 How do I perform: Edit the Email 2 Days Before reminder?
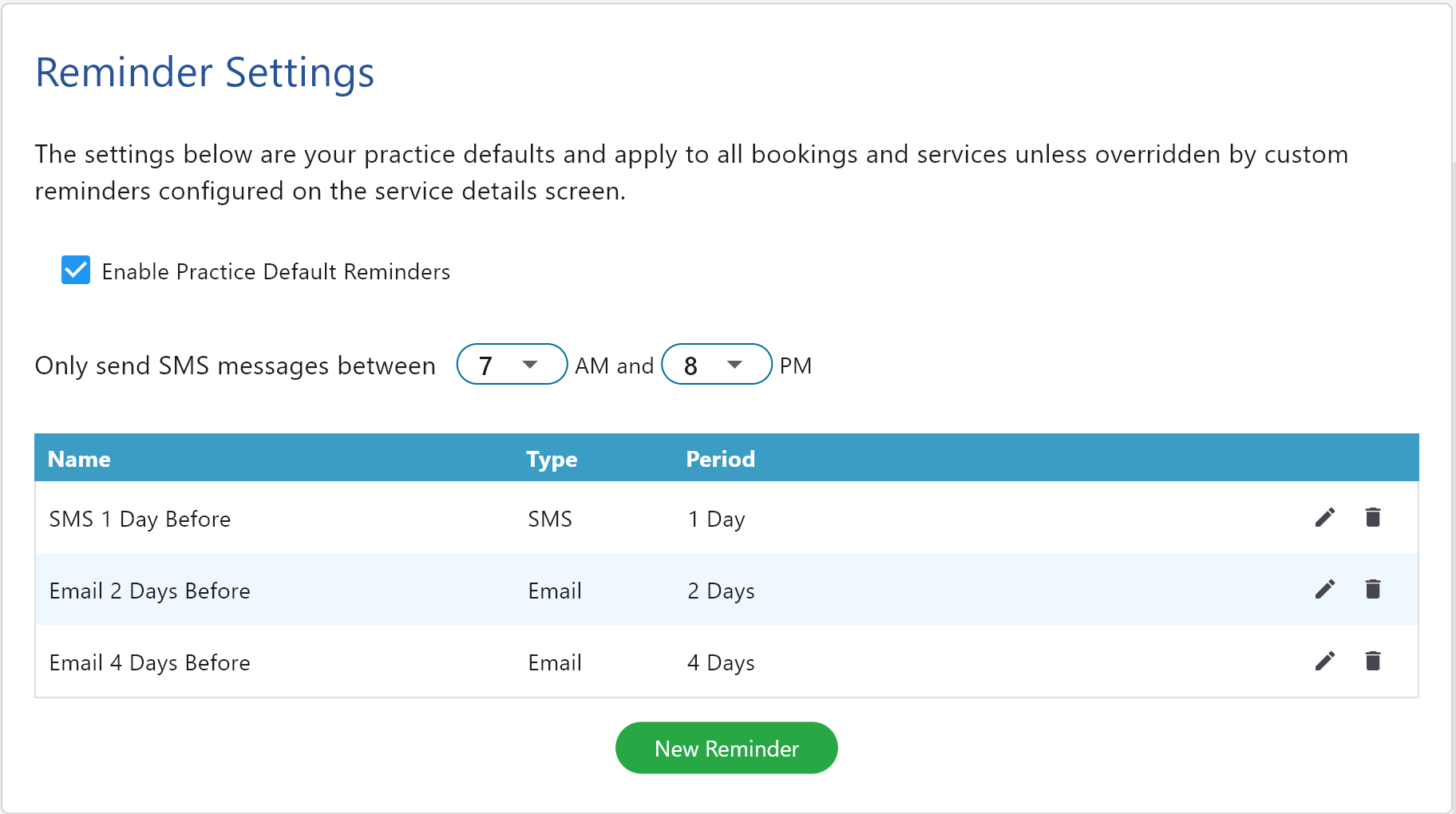click(x=1325, y=590)
